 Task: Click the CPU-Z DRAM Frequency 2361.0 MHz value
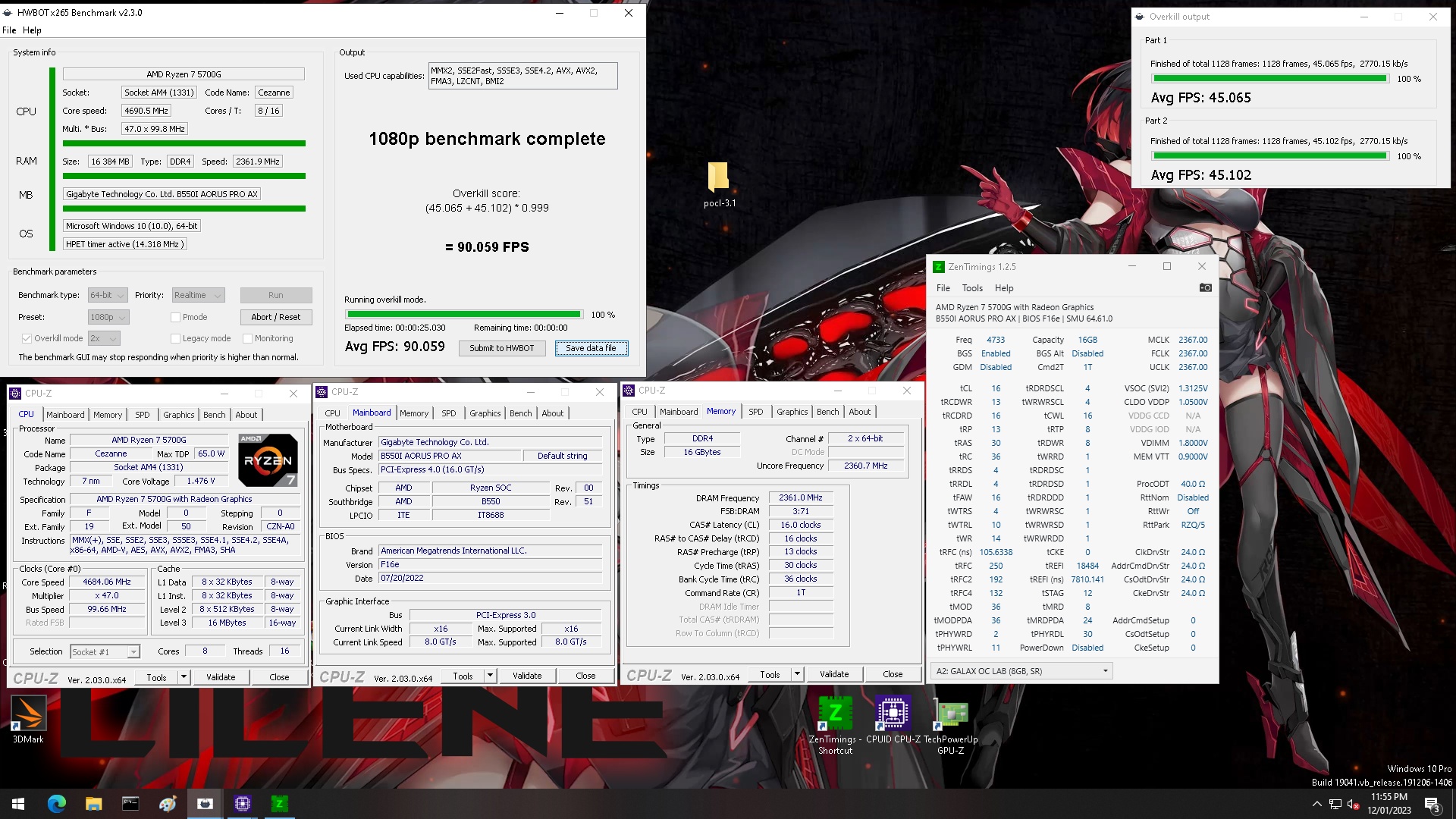pyautogui.click(x=801, y=497)
